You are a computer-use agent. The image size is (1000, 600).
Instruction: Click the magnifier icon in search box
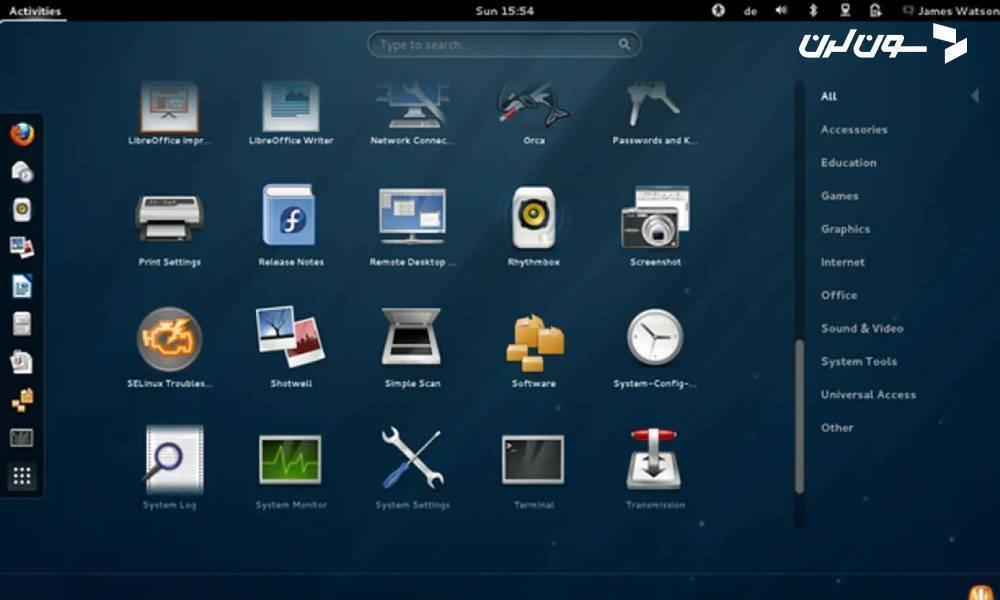pos(624,44)
